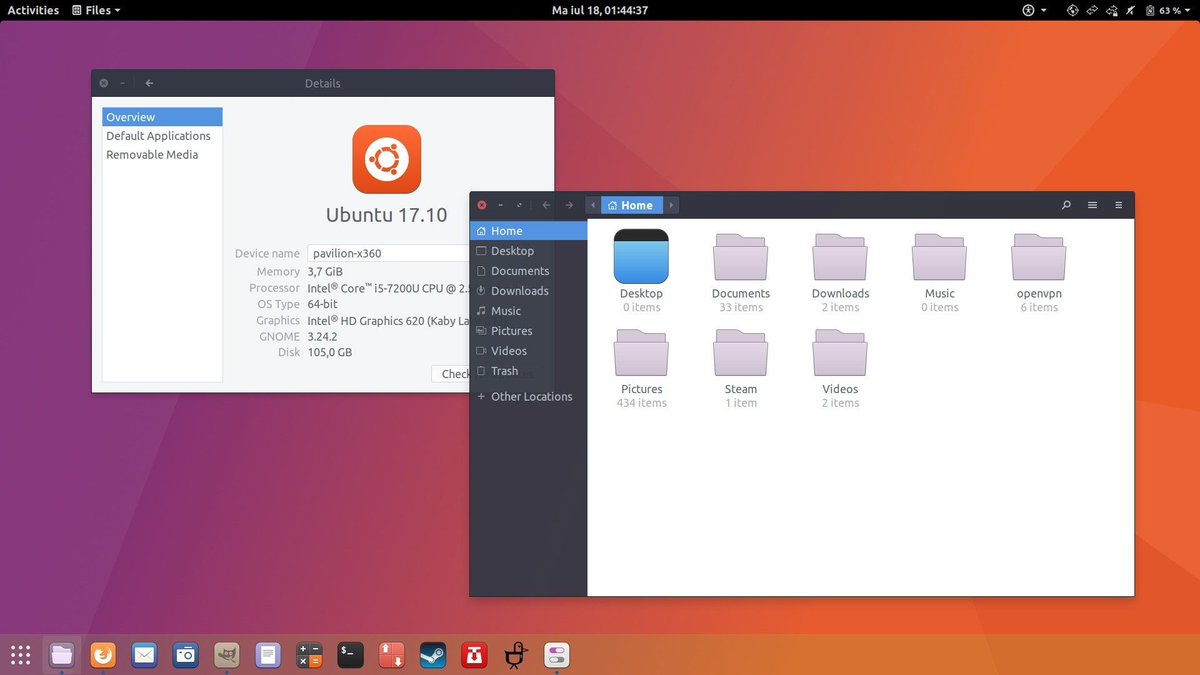Click the GNOME version 3.24.2 value
Screen dimensions: 1200x675
click(x=324, y=337)
